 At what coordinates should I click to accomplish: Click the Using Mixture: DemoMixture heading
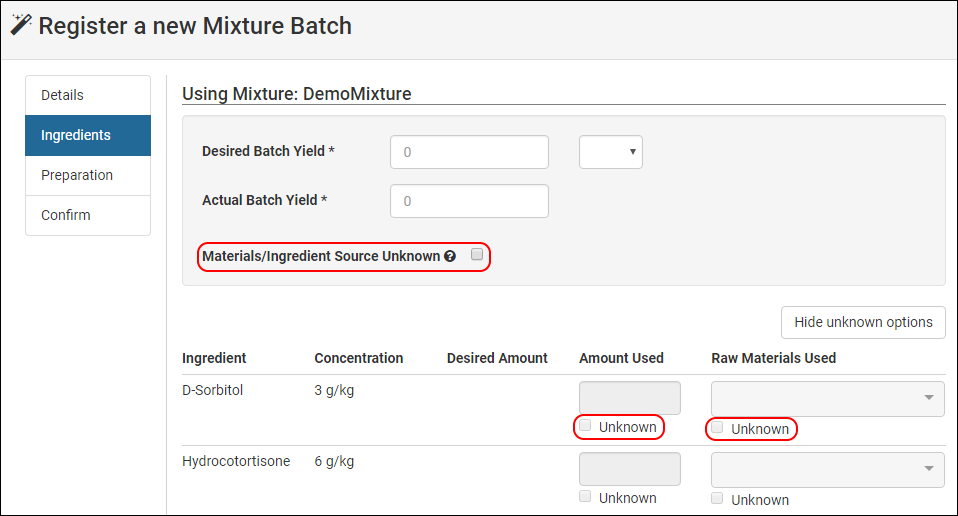[297, 94]
